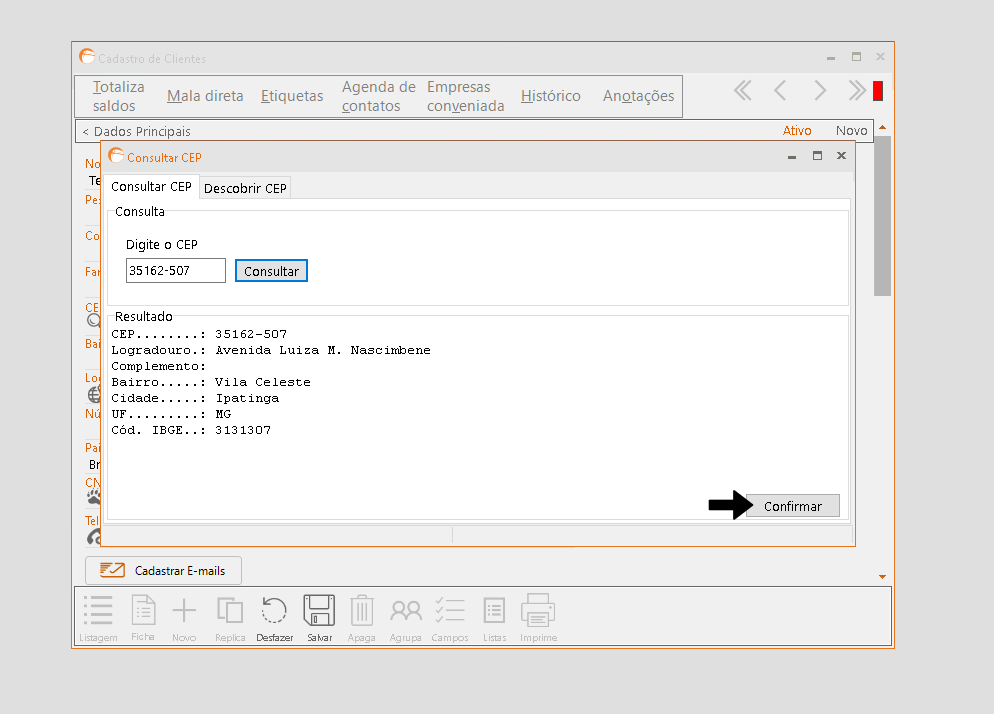Image resolution: width=994 pixels, height=714 pixels.
Task: Open Etiquetas menu
Action: tap(292, 96)
